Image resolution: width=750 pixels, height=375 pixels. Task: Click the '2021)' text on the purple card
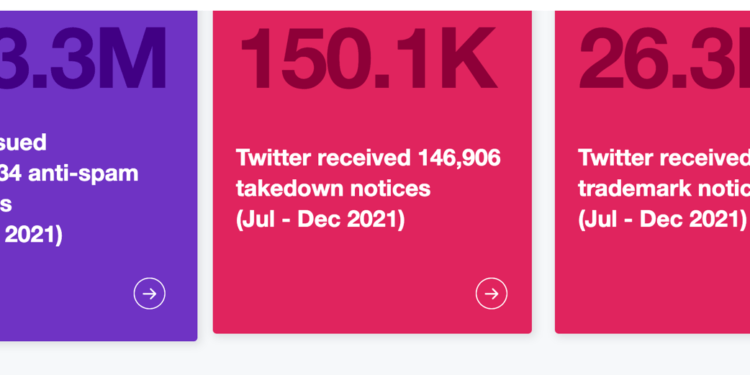31,235
